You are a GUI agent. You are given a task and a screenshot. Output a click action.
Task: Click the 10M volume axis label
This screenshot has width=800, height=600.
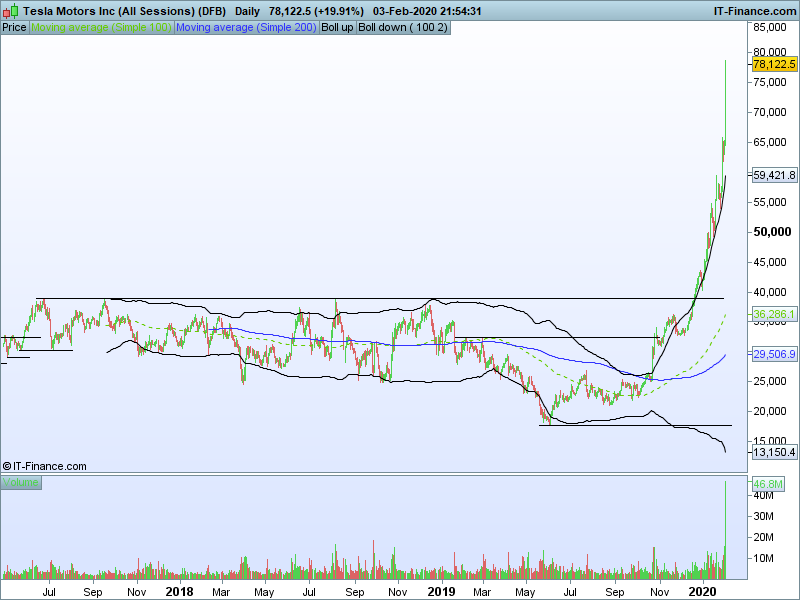point(763,558)
